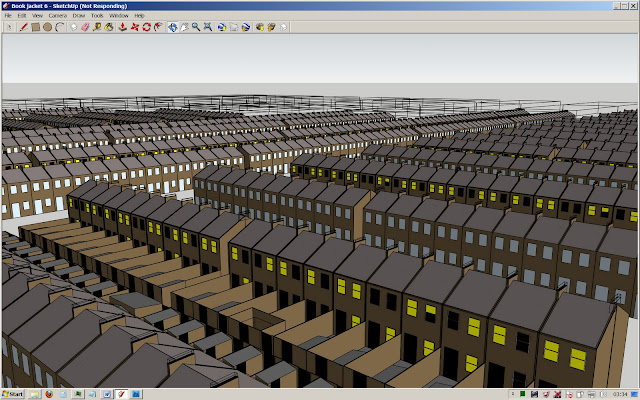Screen dimensions: 640x400
Task: Expand the Window menu
Action: 118,16
